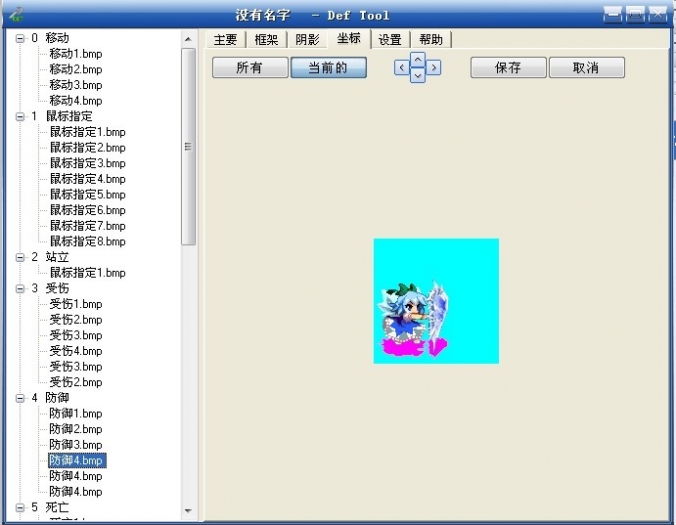Select the 站立 group label
676x525 pixels.
(57, 257)
